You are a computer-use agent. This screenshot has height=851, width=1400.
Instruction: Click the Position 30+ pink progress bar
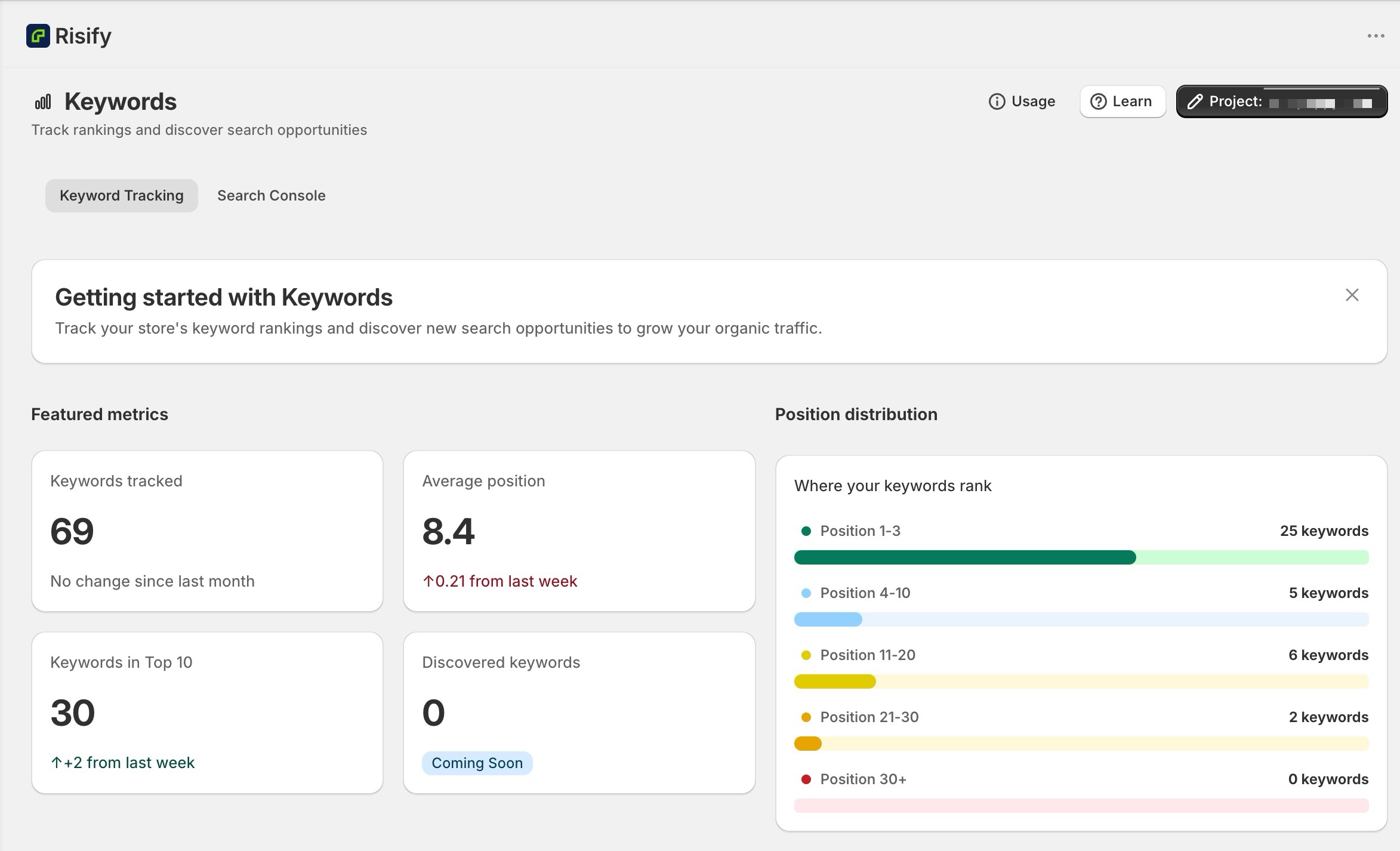point(1081,806)
